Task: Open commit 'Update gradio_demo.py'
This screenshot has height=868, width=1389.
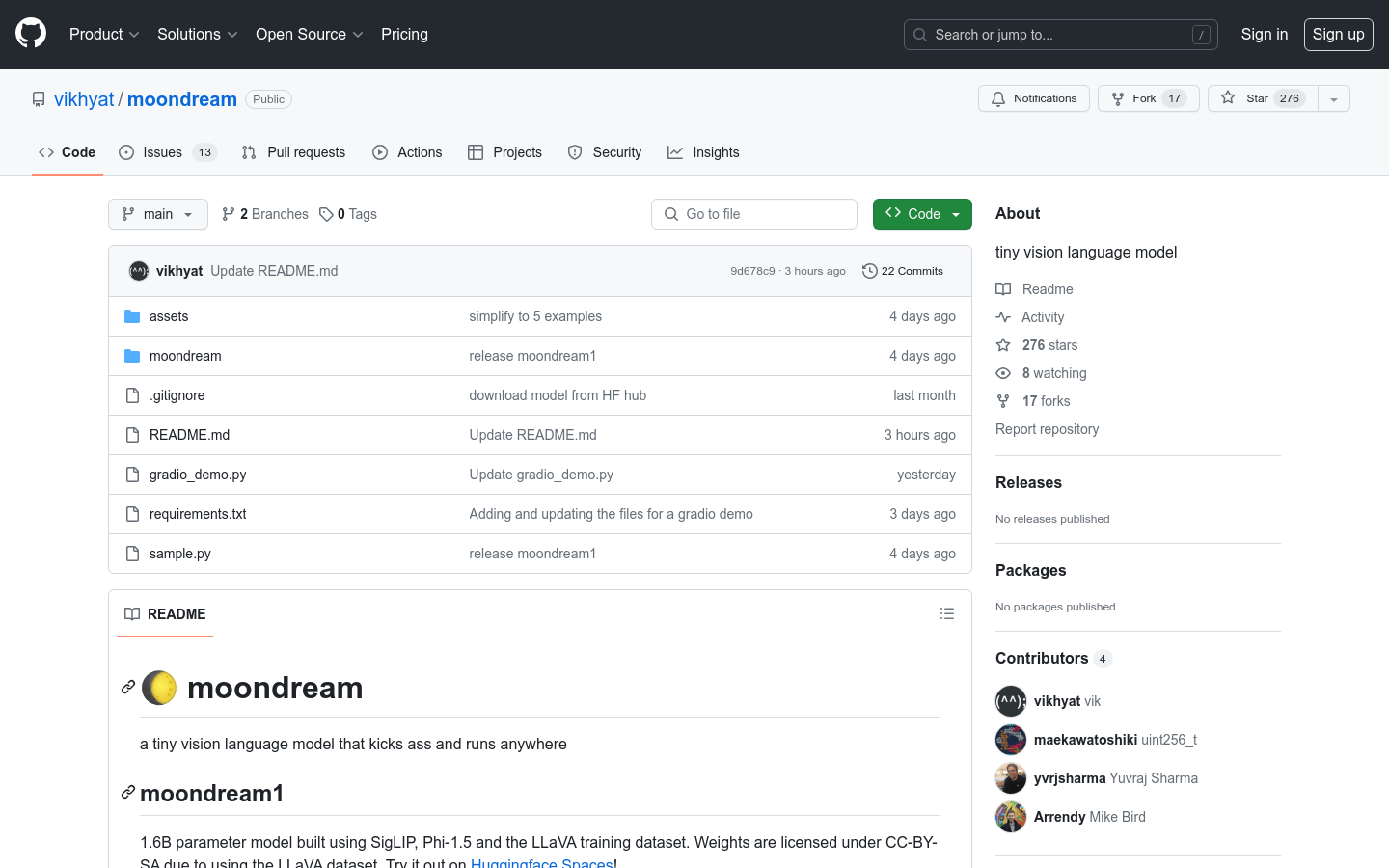Action: [x=541, y=475]
